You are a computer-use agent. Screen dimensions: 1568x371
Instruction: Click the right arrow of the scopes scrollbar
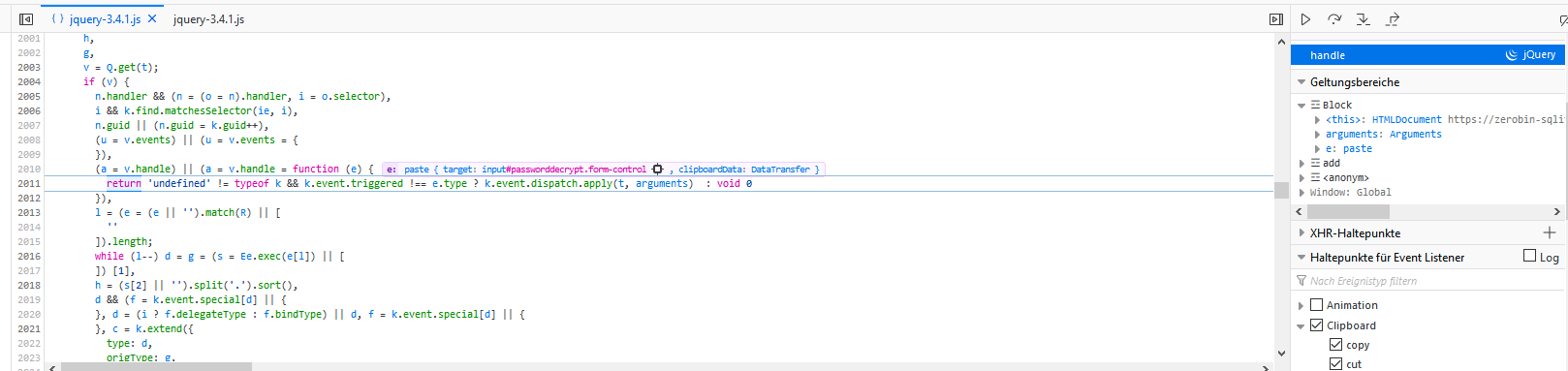point(1557,211)
